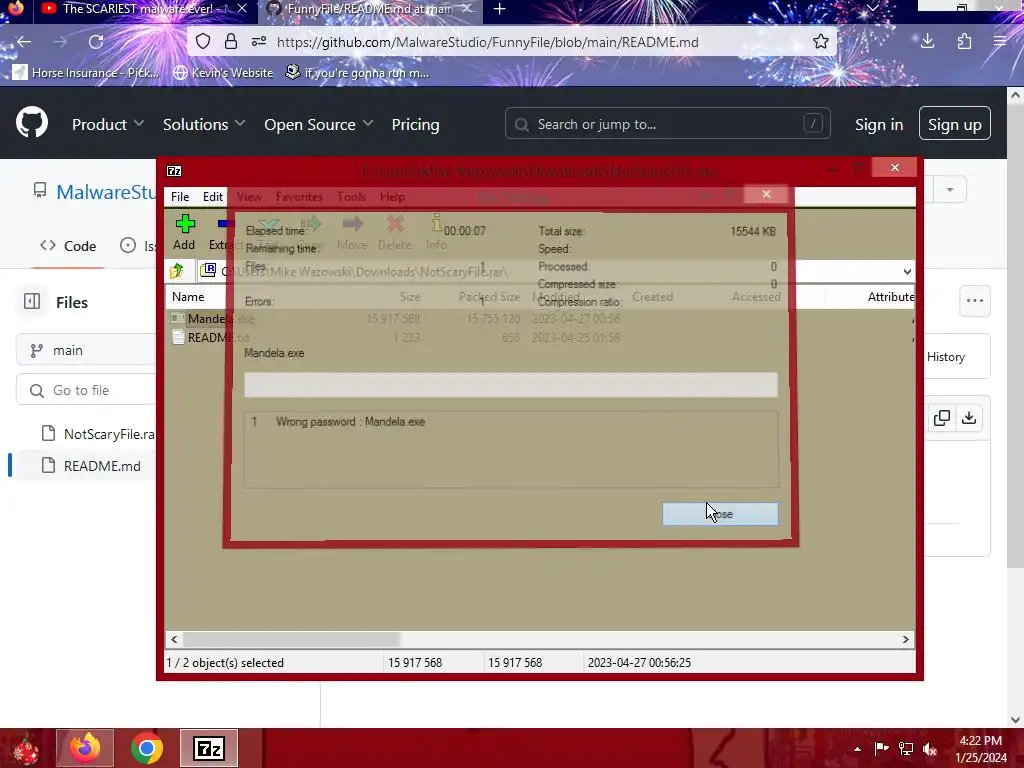Open the History link on GitHub
1024x768 pixels.
[x=946, y=357]
